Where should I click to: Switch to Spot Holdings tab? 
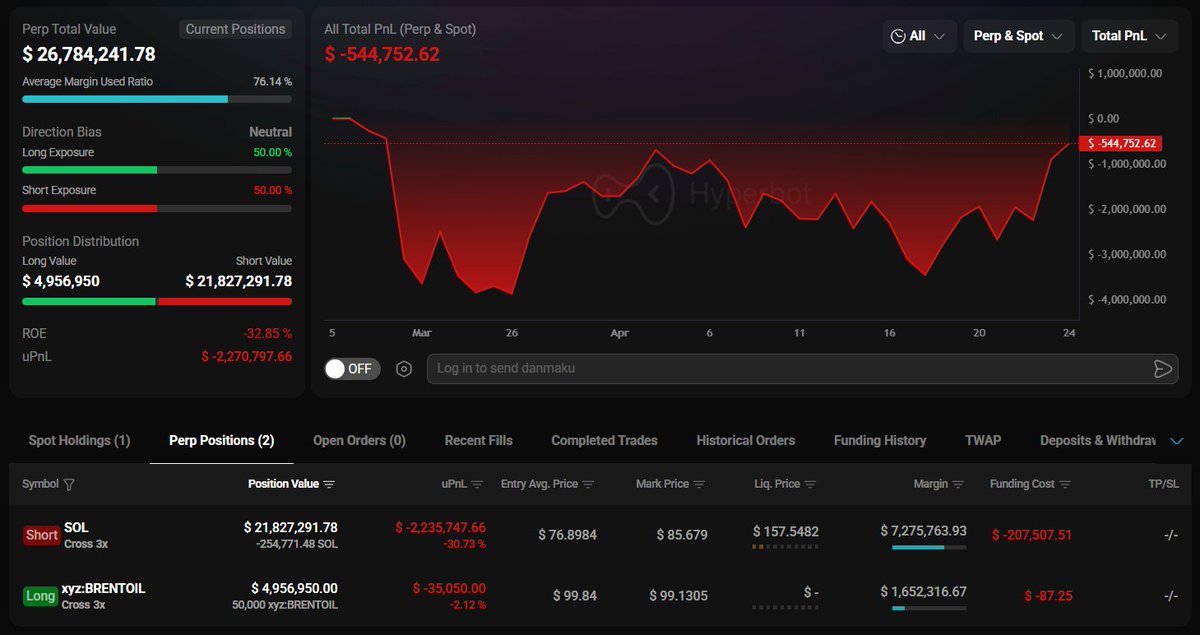click(79, 440)
